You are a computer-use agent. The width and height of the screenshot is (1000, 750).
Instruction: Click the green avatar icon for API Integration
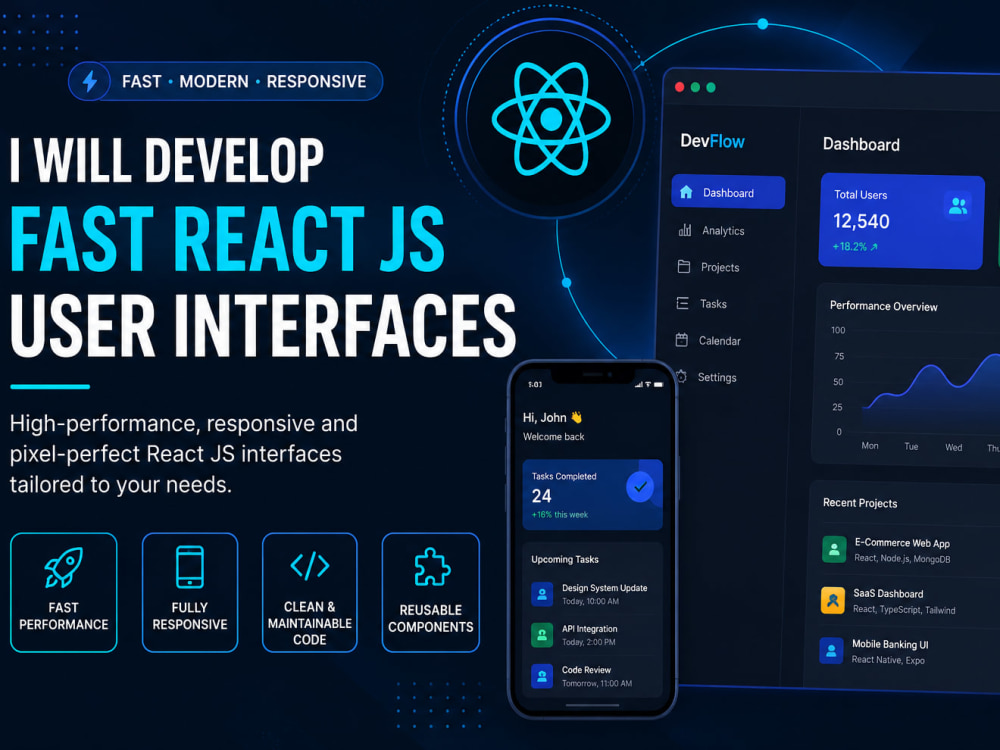542,635
